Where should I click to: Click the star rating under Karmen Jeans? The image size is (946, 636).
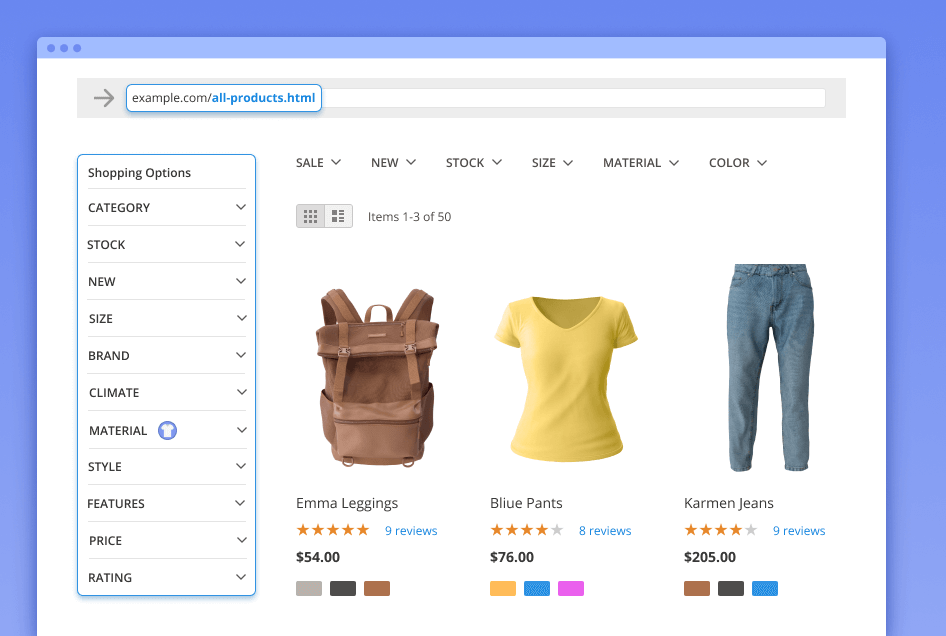click(721, 530)
